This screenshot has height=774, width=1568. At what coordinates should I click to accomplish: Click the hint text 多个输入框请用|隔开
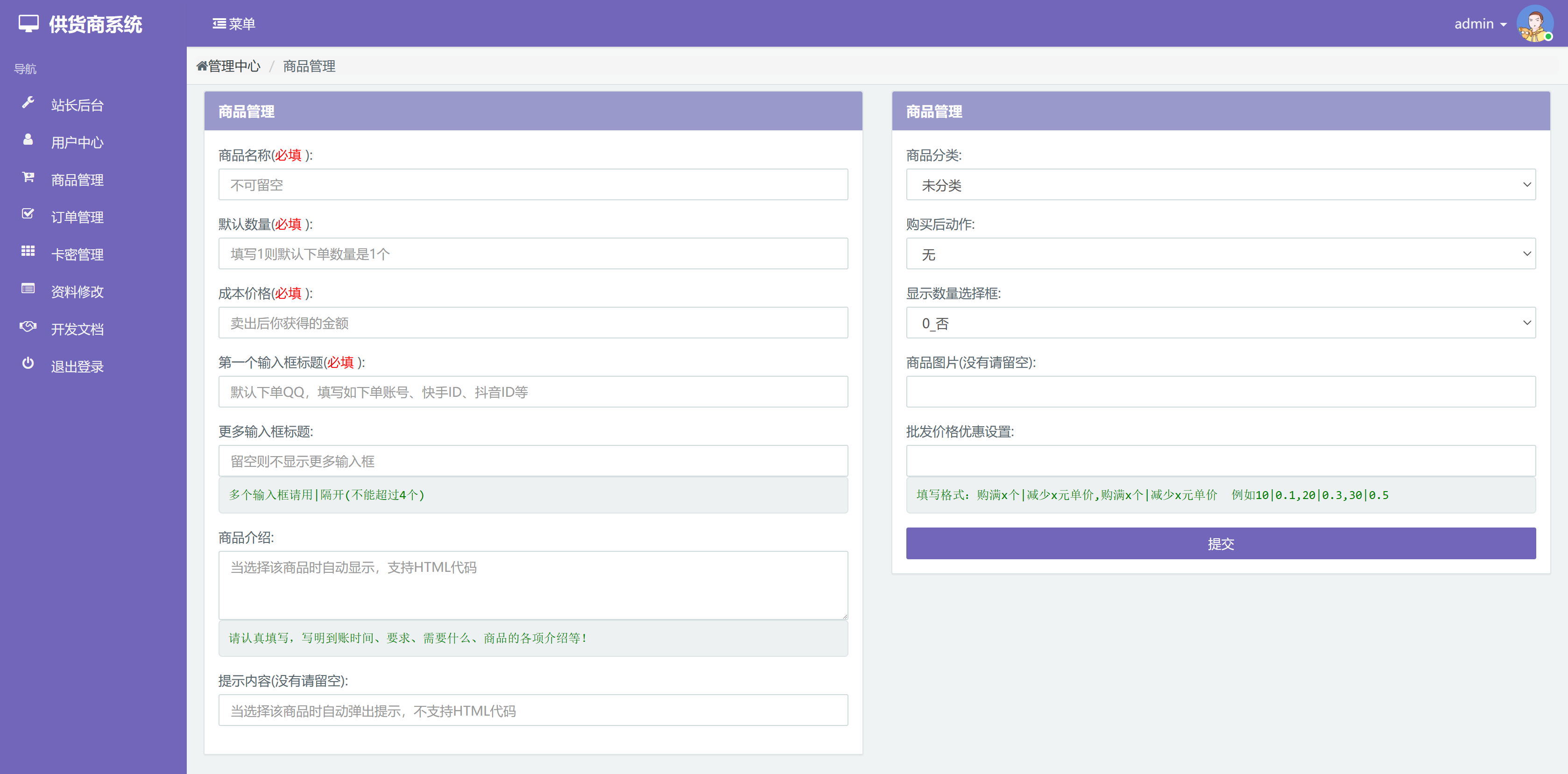point(326,495)
